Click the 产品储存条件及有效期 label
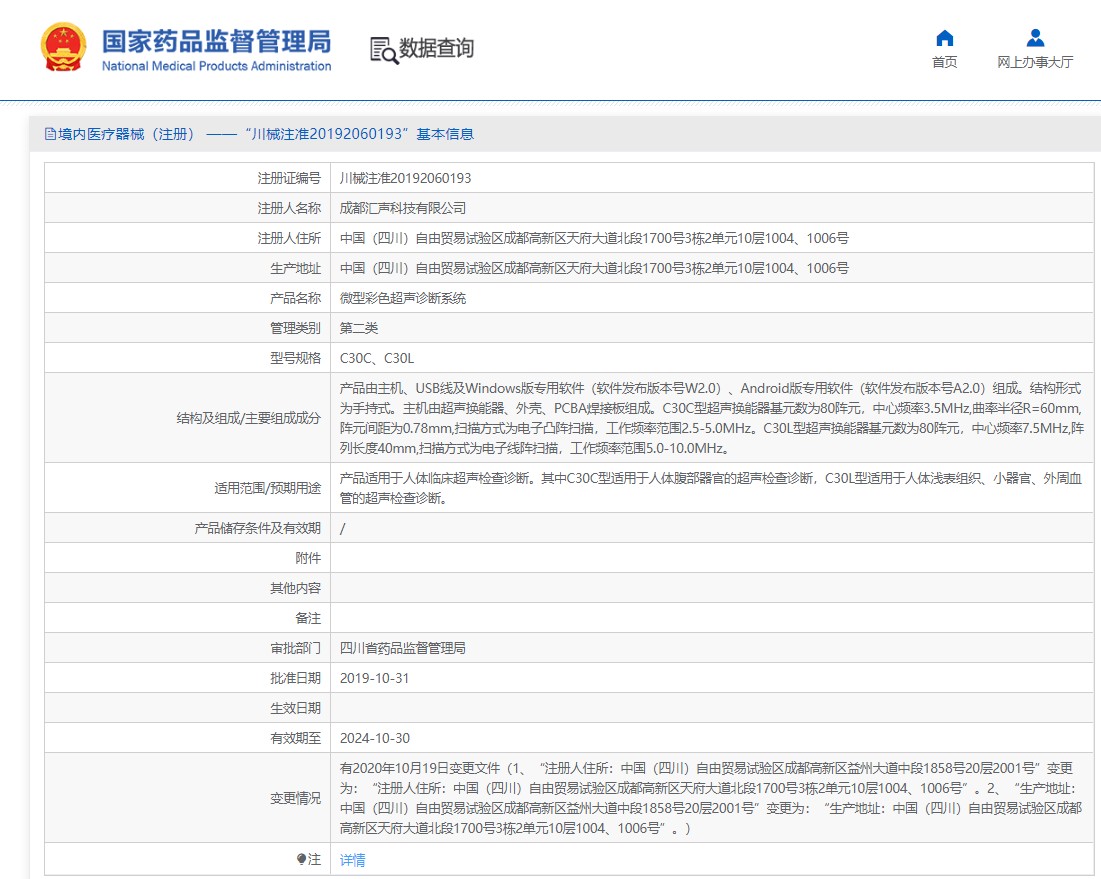 [258, 528]
